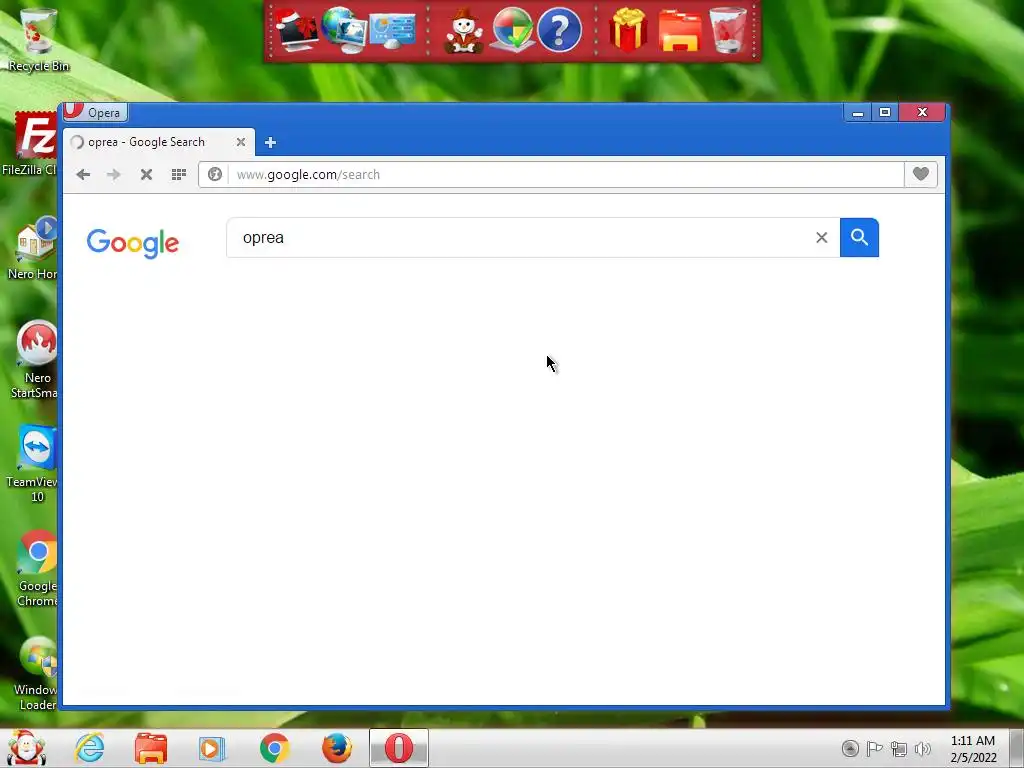This screenshot has height=768, width=1024.
Task: Launch Internet Explorer from taskbar
Action: pyautogui.click(x=89, y=748)
